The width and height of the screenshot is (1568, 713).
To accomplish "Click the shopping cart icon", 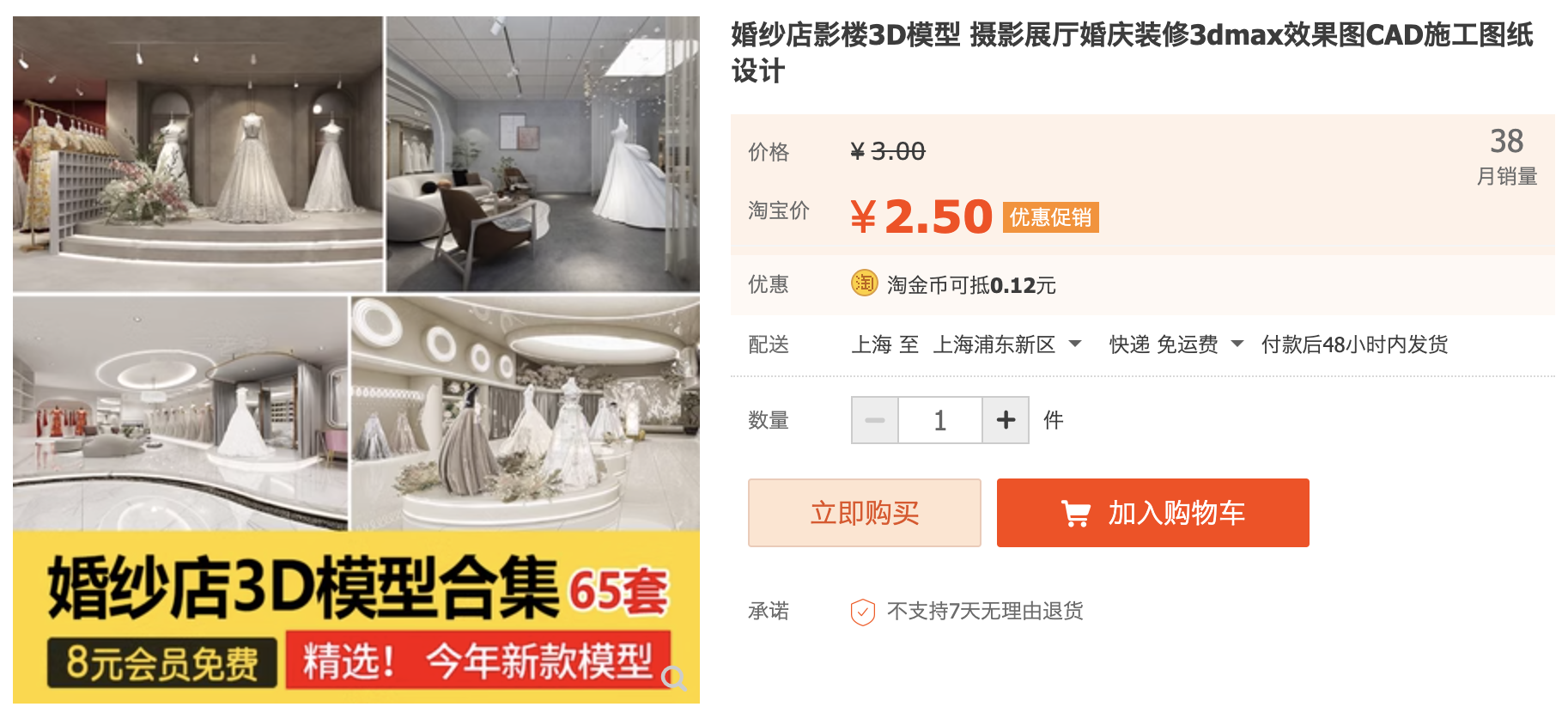I will click(x=1076, y=513).
